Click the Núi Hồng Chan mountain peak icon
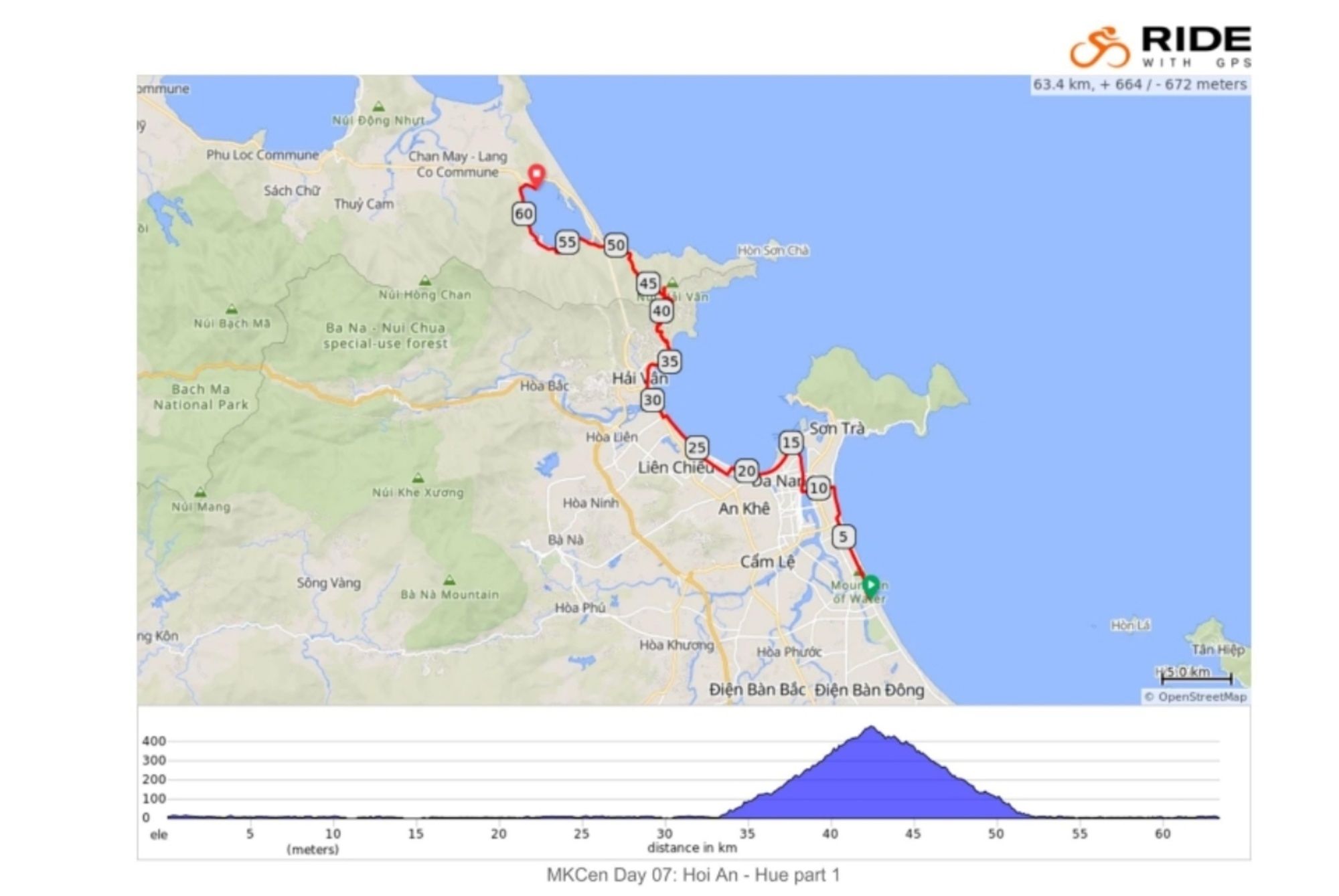Viewport: 1339px width, 896px height. [424, 281]
